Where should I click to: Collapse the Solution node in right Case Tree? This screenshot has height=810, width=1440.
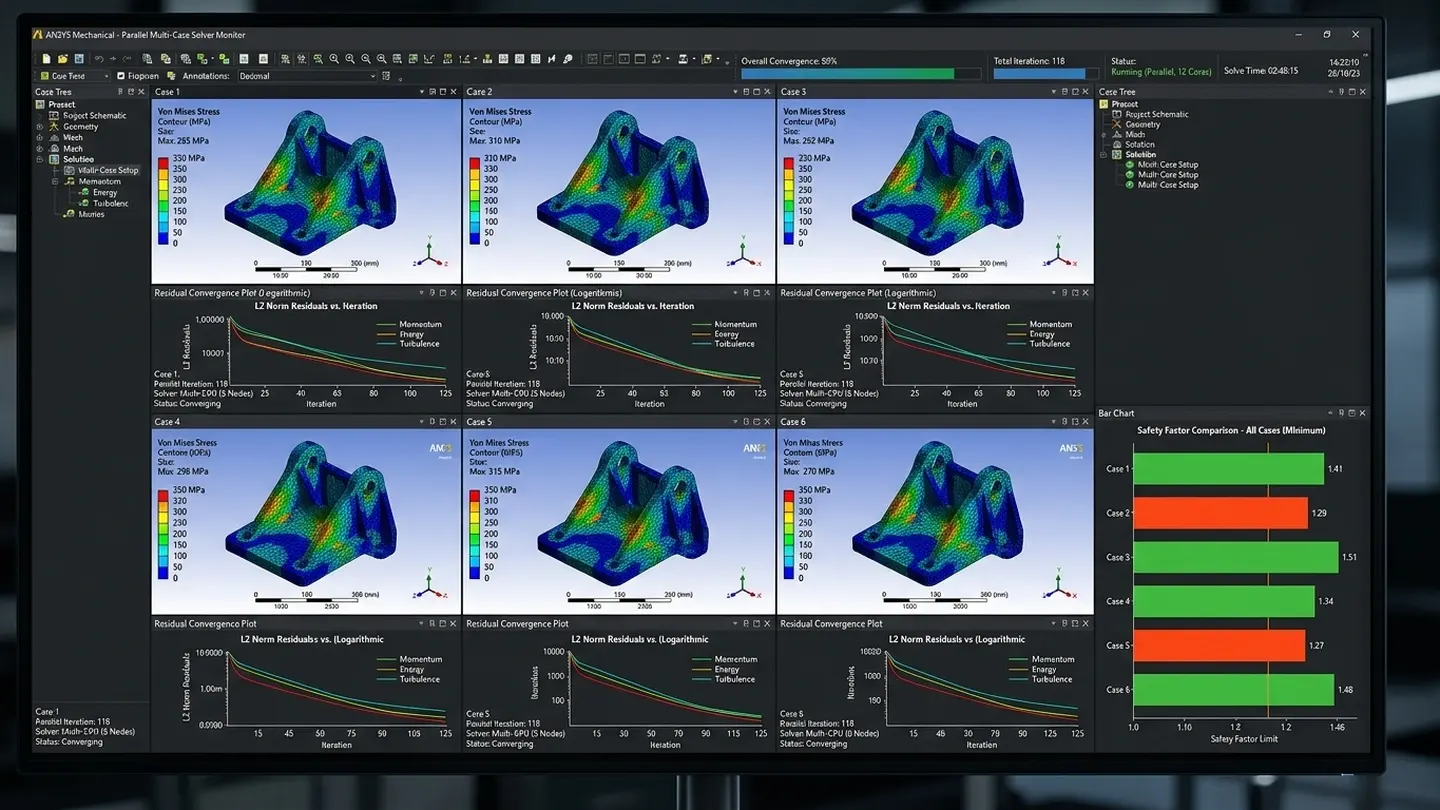pos(1105,155)
